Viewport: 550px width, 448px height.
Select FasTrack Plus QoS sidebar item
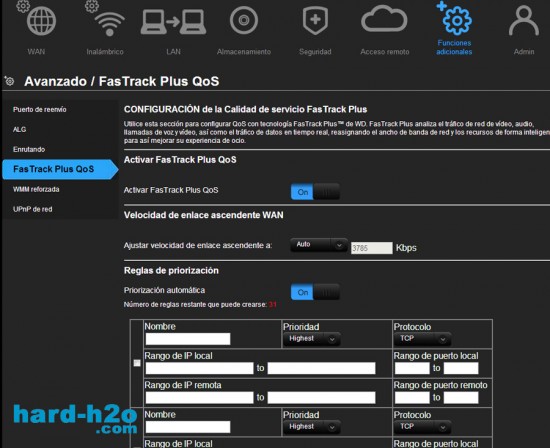60,169
